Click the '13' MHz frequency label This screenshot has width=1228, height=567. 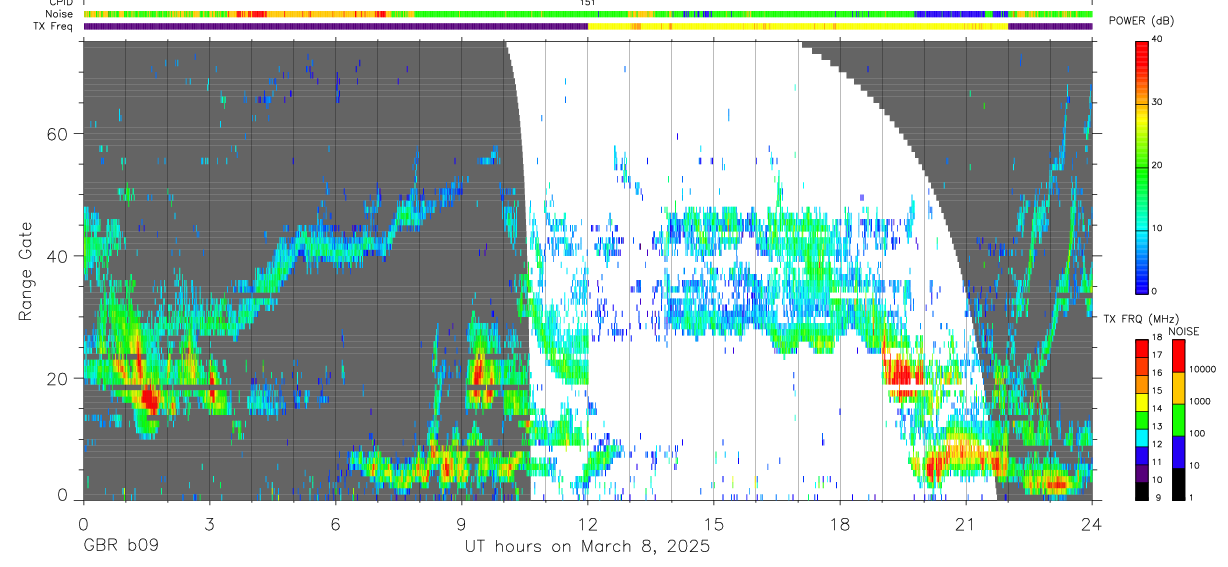[1156, 428]
